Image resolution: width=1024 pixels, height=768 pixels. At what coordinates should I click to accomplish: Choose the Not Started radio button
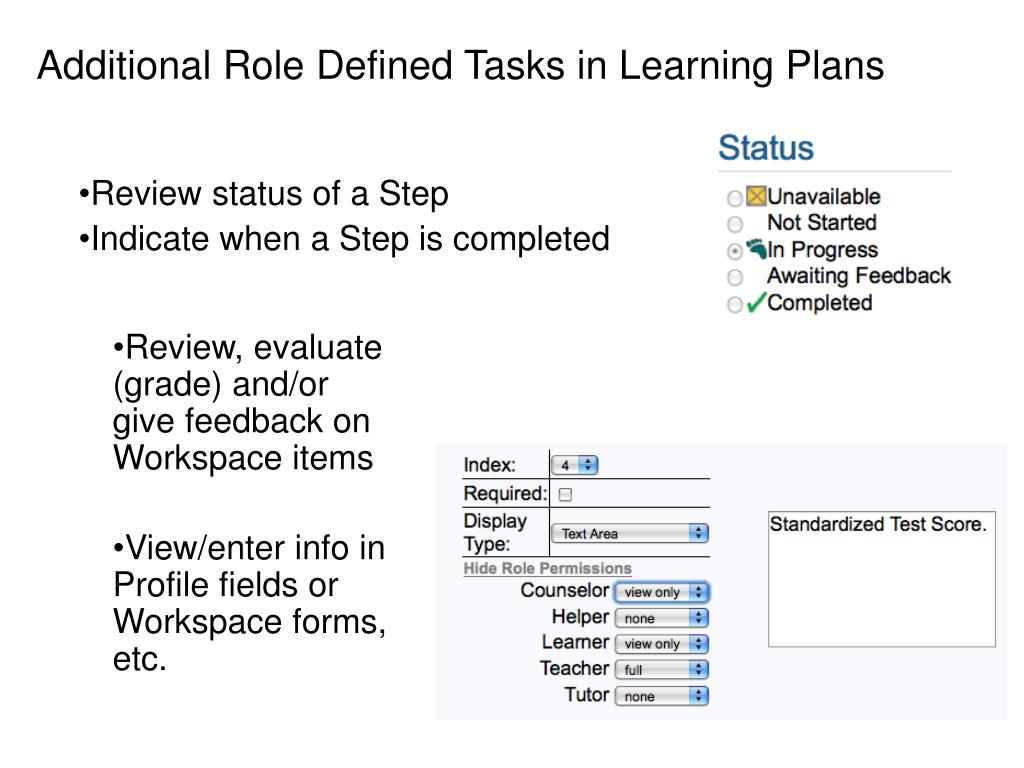click(x=735, y=224)
